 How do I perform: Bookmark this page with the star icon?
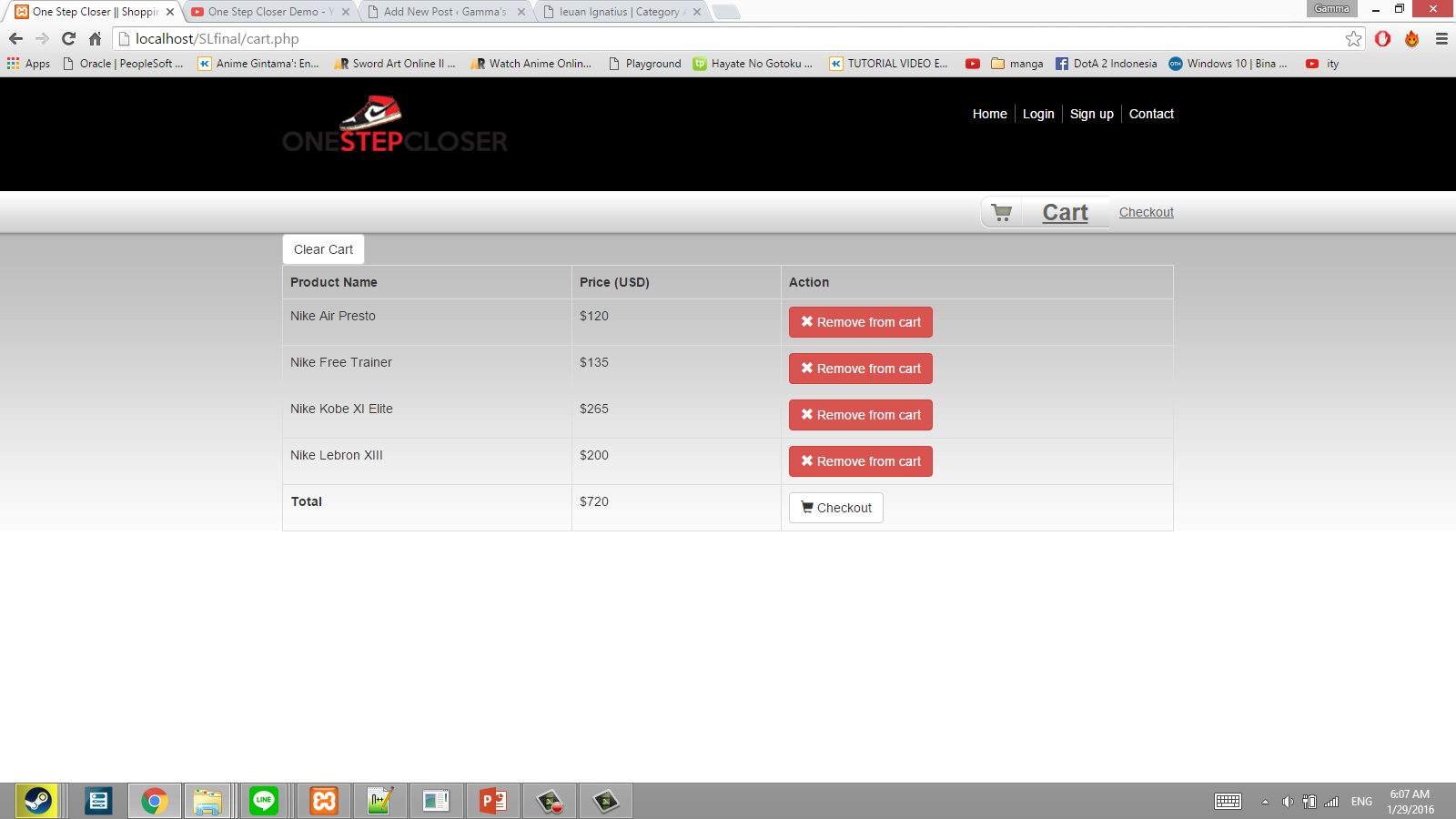coord(1354,38)
